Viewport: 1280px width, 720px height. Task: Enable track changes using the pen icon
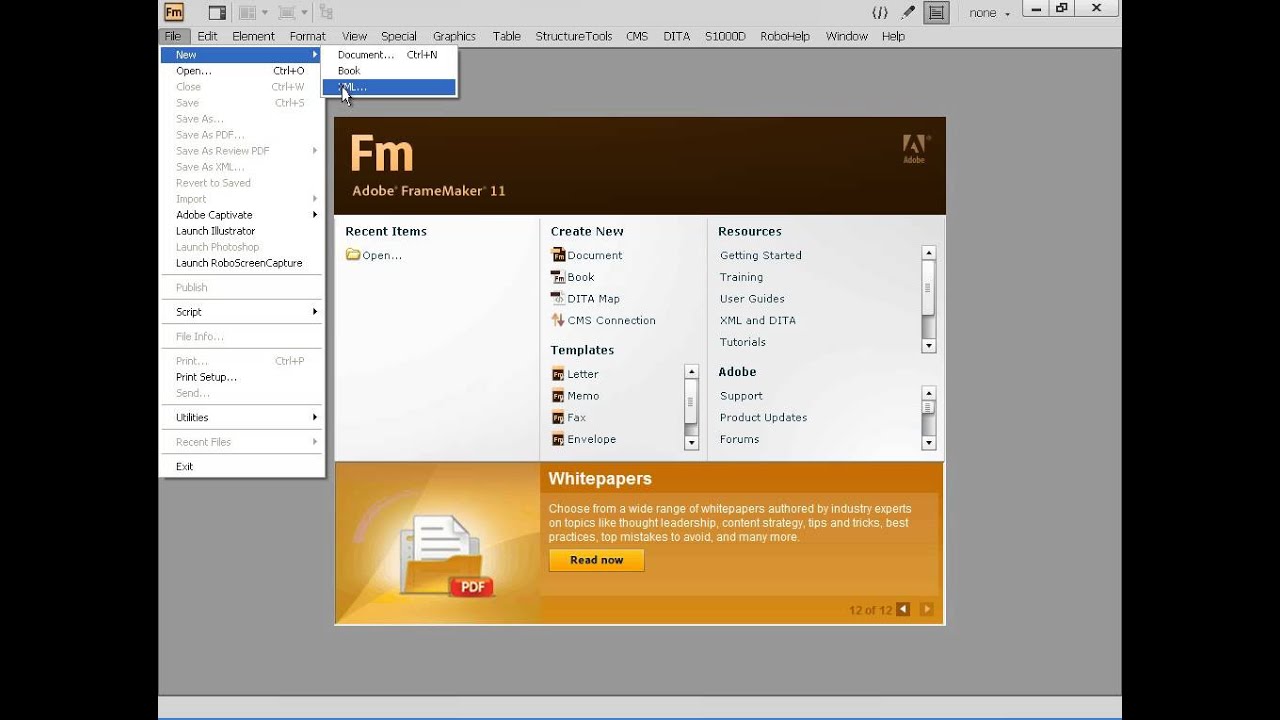[x=906, y=11]
